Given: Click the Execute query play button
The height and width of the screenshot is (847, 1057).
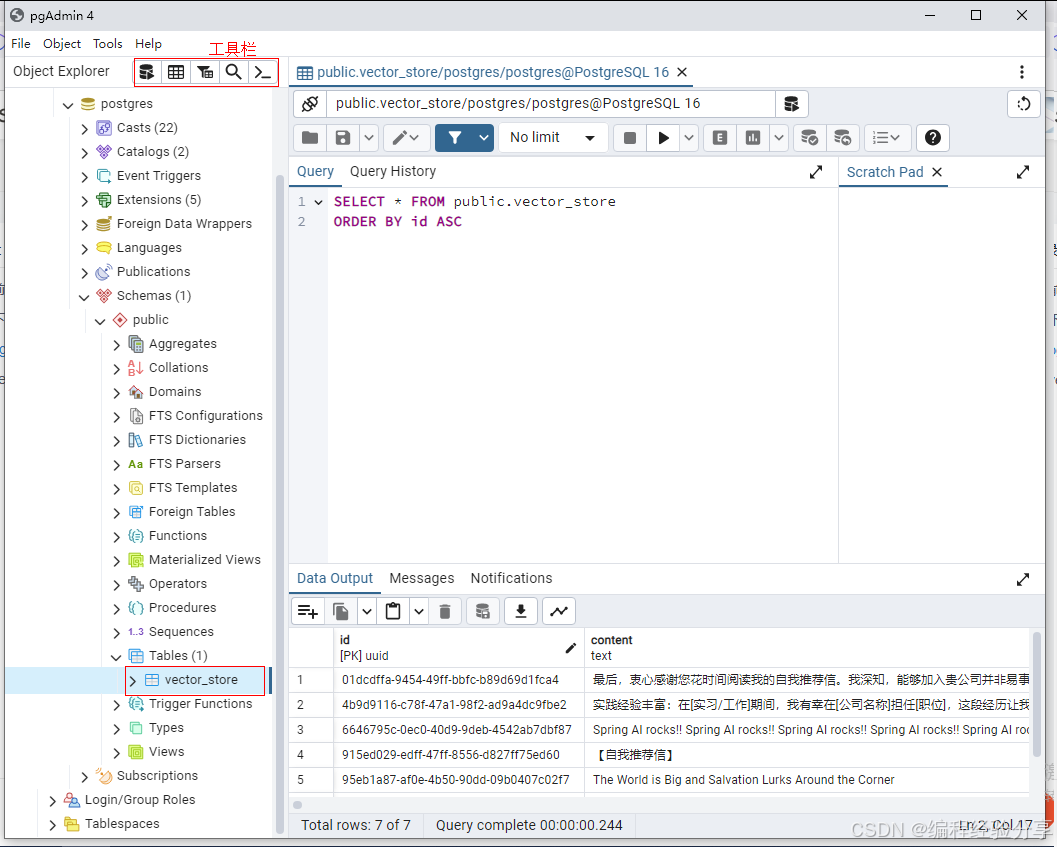Looking at the screenshot, I should (x=662, y=138).
